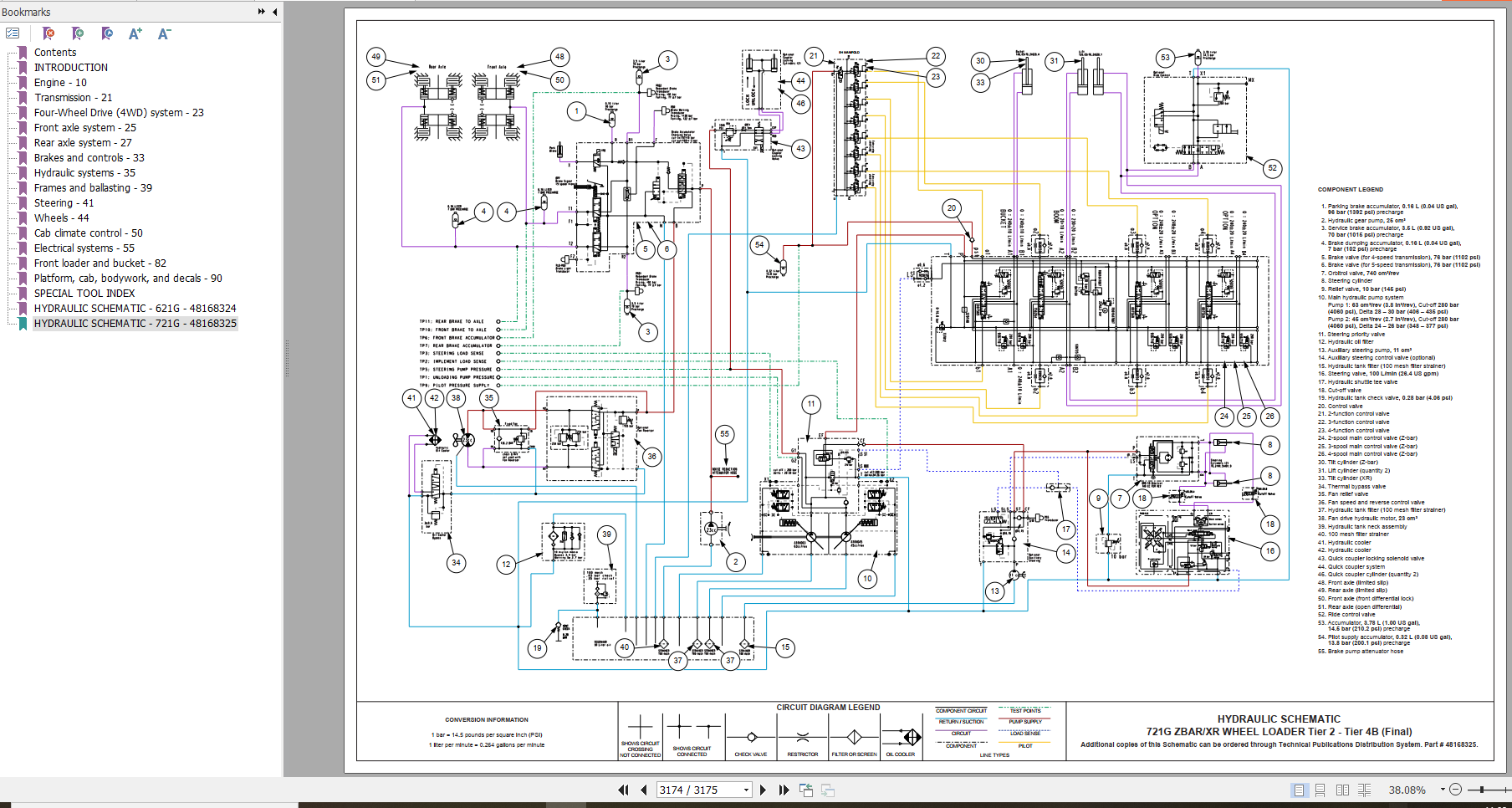Click the bookmark icon beside INTRODUCTION
This screenshot has width=1512, height=808.
coord(23,68)
